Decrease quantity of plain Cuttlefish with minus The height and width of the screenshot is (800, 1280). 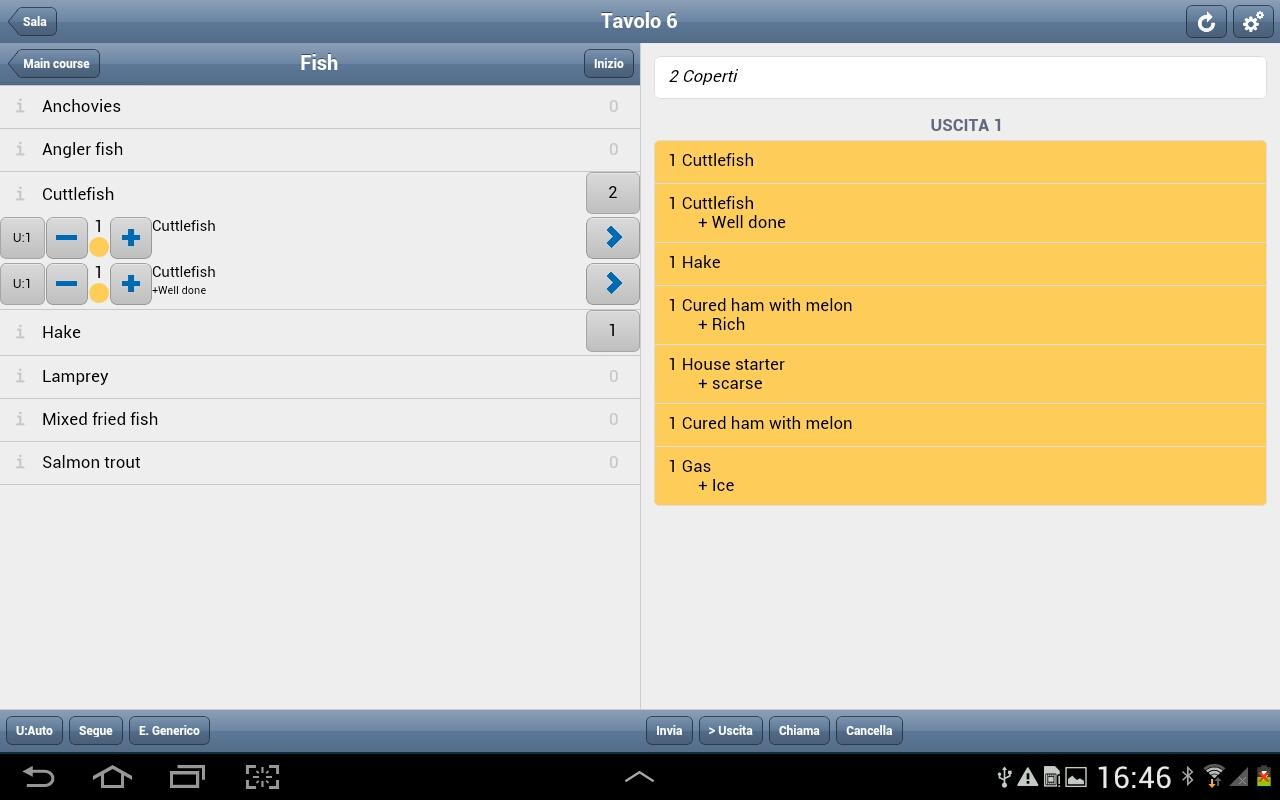coord(66,238)
